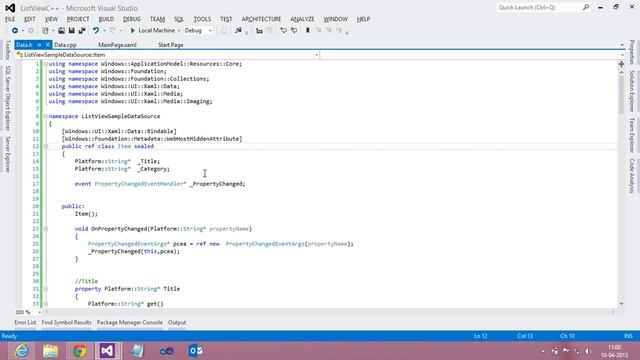This screenshot has height=360, width=640.
Task: Open the BUILD menu
Action: [x=106, y=19]
